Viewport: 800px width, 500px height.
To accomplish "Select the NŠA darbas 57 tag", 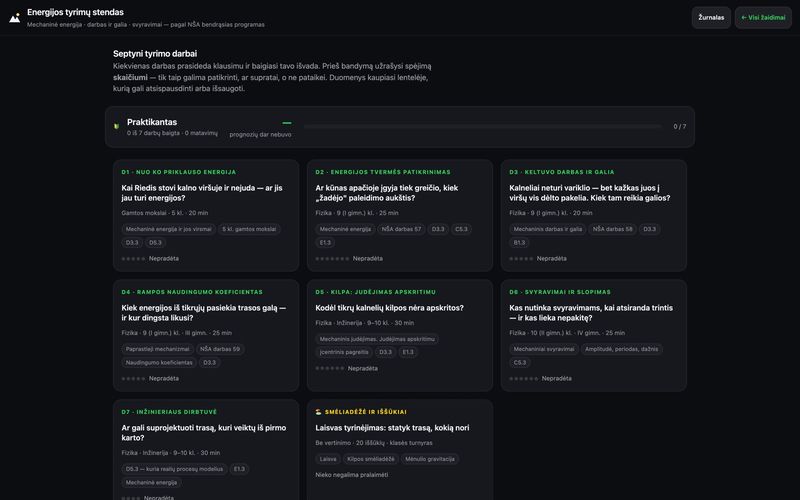I will [x=402, y=229].
